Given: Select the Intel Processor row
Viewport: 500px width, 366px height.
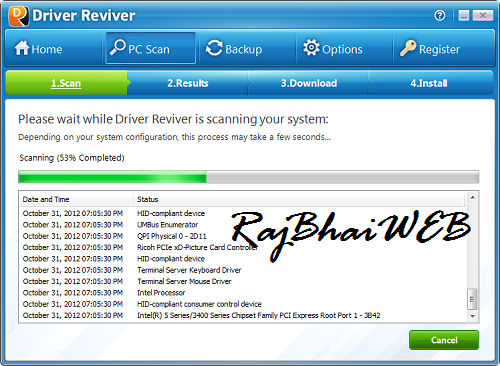Looking at the screenshot, I should tap(243, 293).
